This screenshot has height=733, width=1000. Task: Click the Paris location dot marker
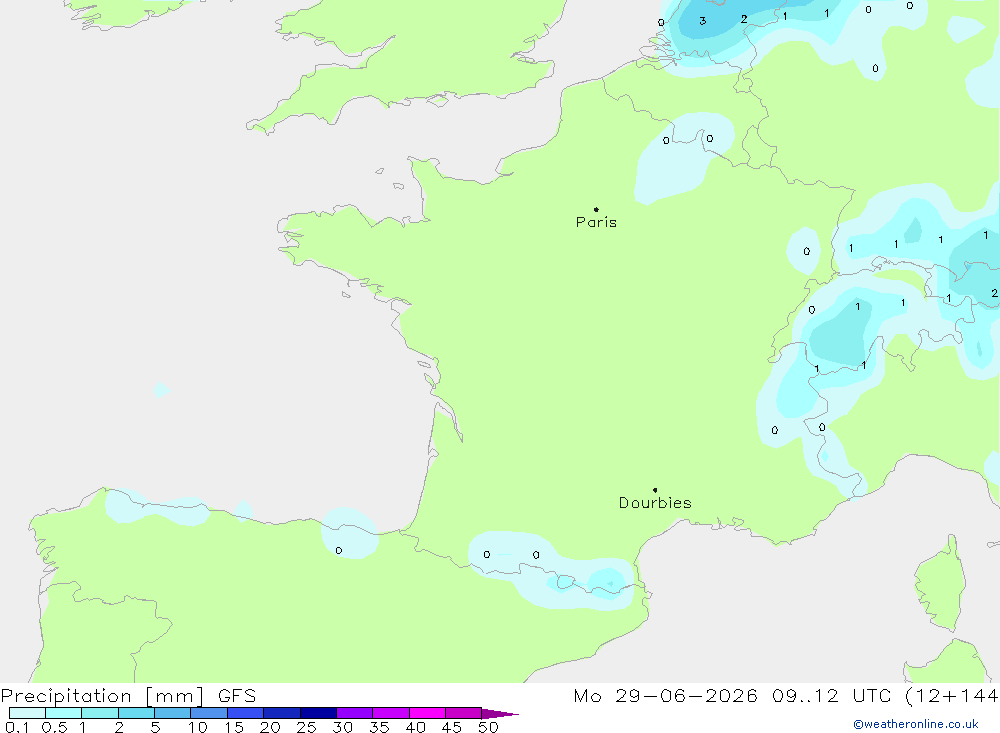[x=596, y=209]
